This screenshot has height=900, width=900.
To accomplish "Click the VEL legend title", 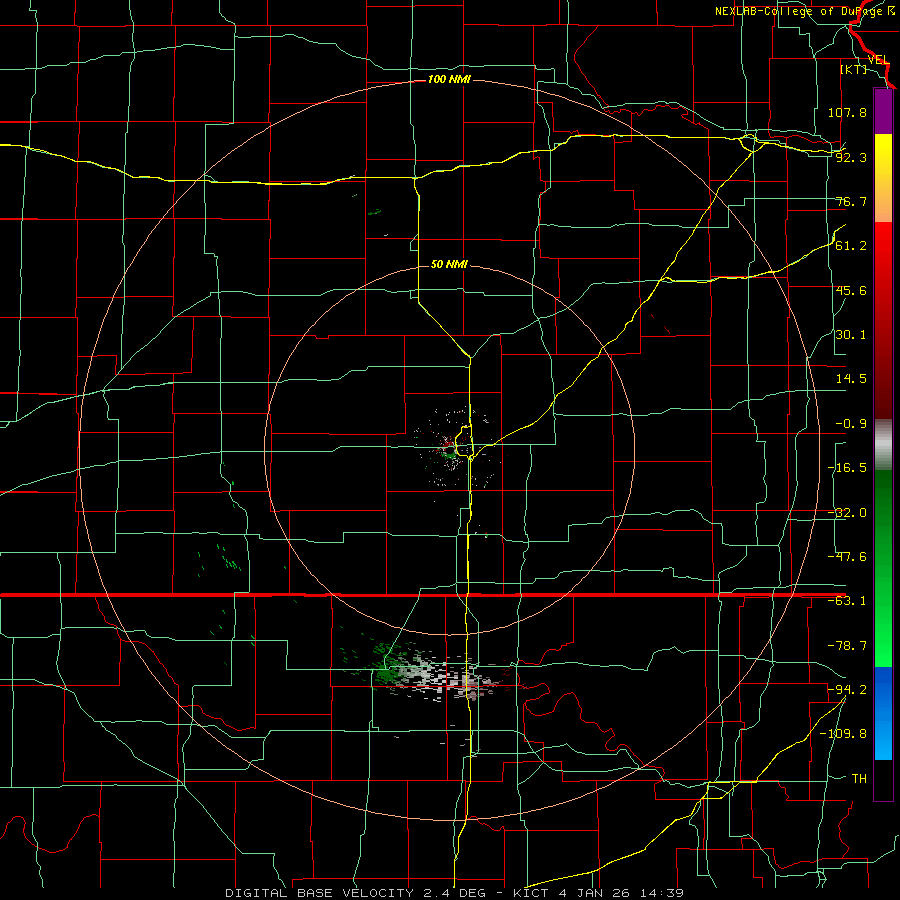I will tap(878, 59).
